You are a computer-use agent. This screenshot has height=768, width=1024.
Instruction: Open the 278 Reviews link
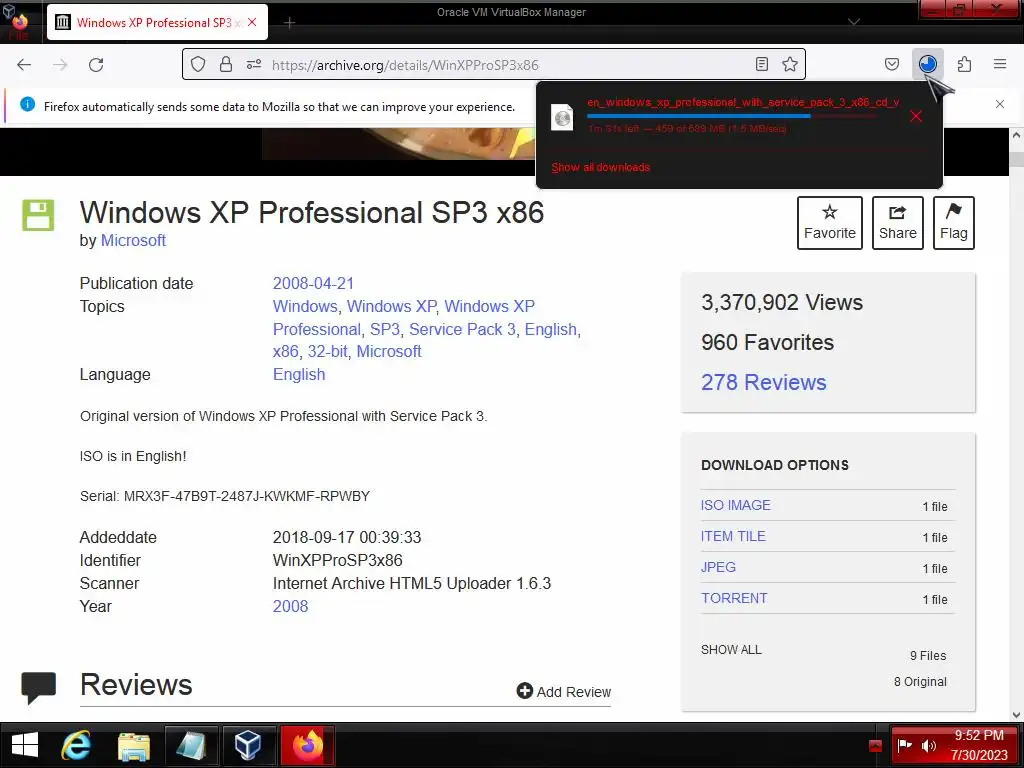763,382
